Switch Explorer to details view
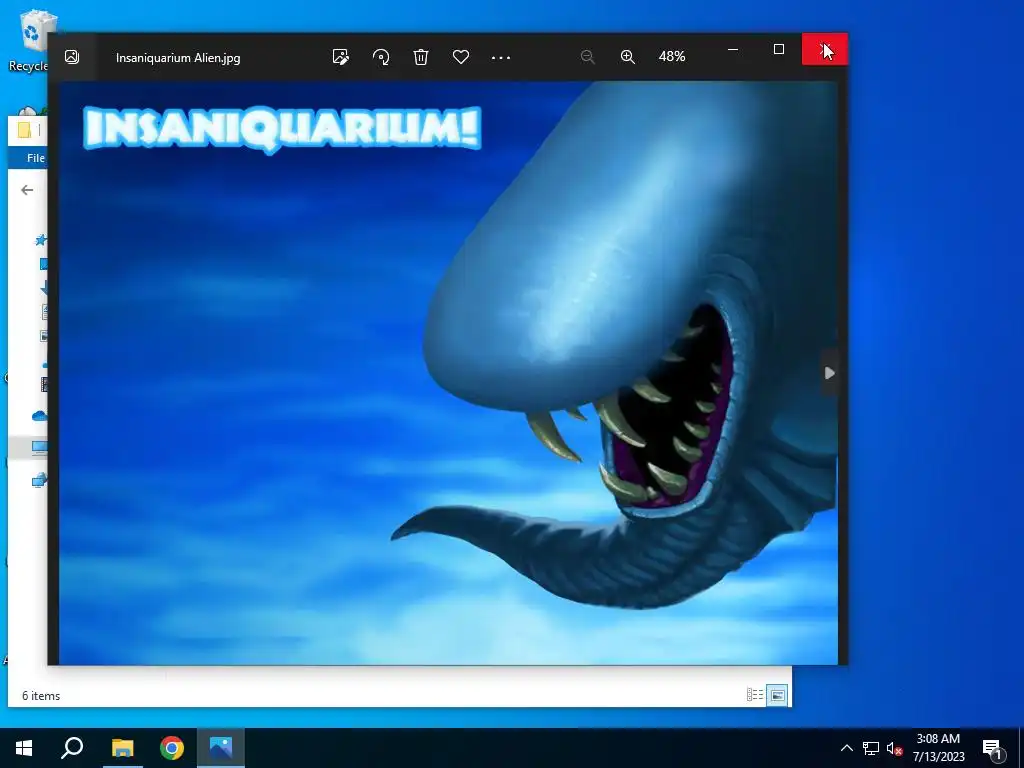 [755, 695]
